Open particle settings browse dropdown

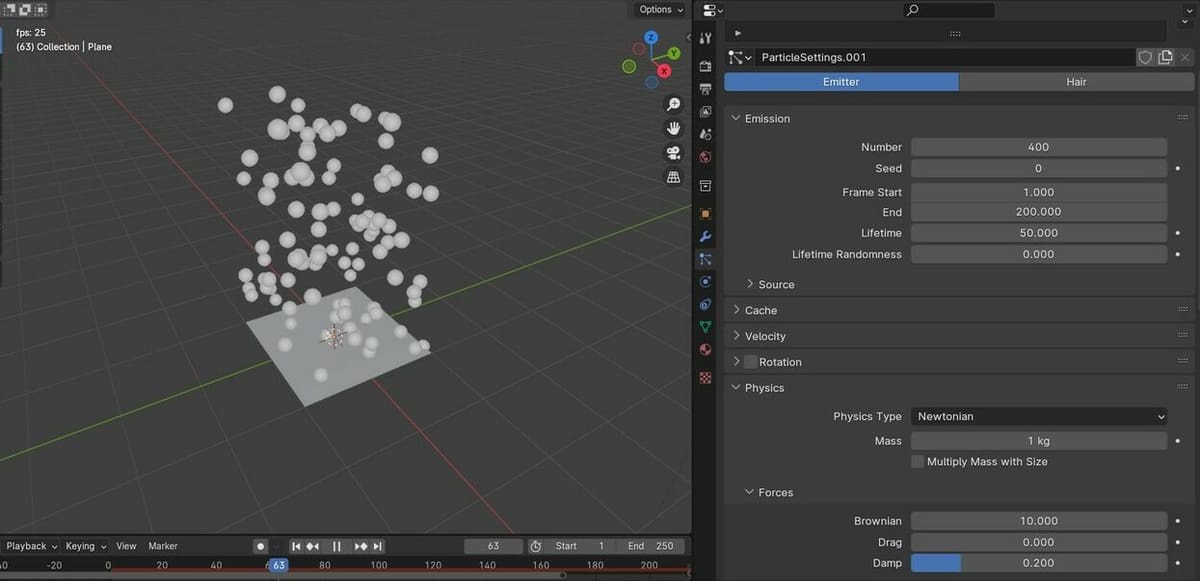(740, 58)
